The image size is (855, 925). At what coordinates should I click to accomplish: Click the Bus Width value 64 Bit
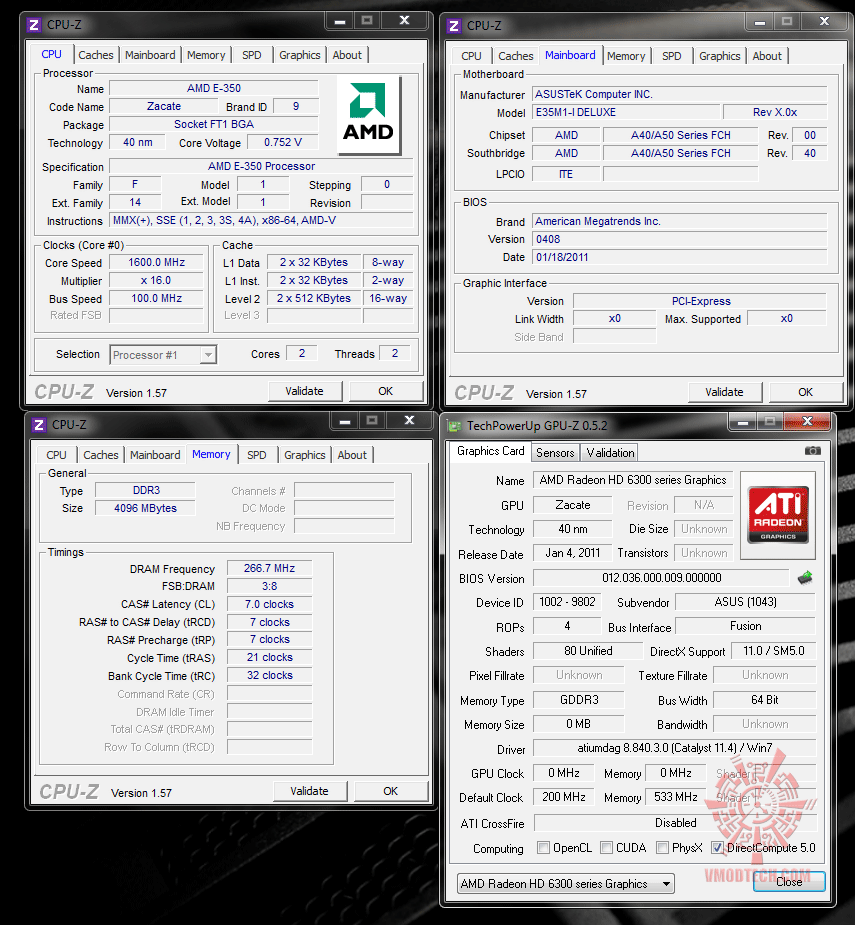[765, 700]
